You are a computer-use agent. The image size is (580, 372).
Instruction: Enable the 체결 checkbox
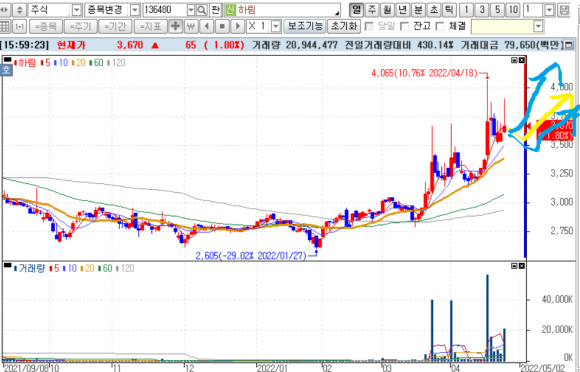pos(440,26)
